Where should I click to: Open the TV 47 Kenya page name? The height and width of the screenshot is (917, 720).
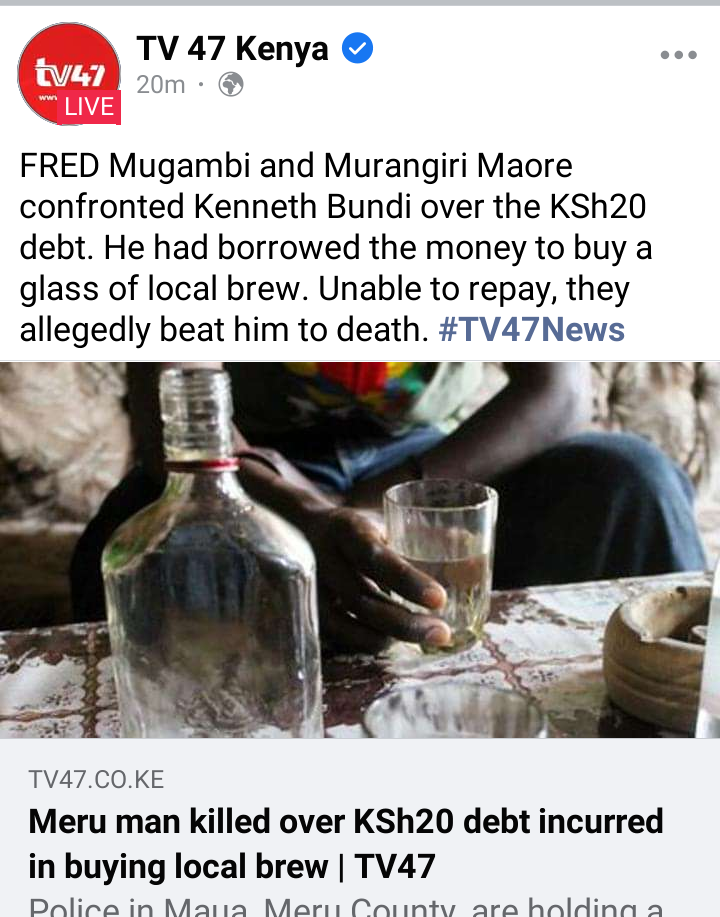click(232, 48)
